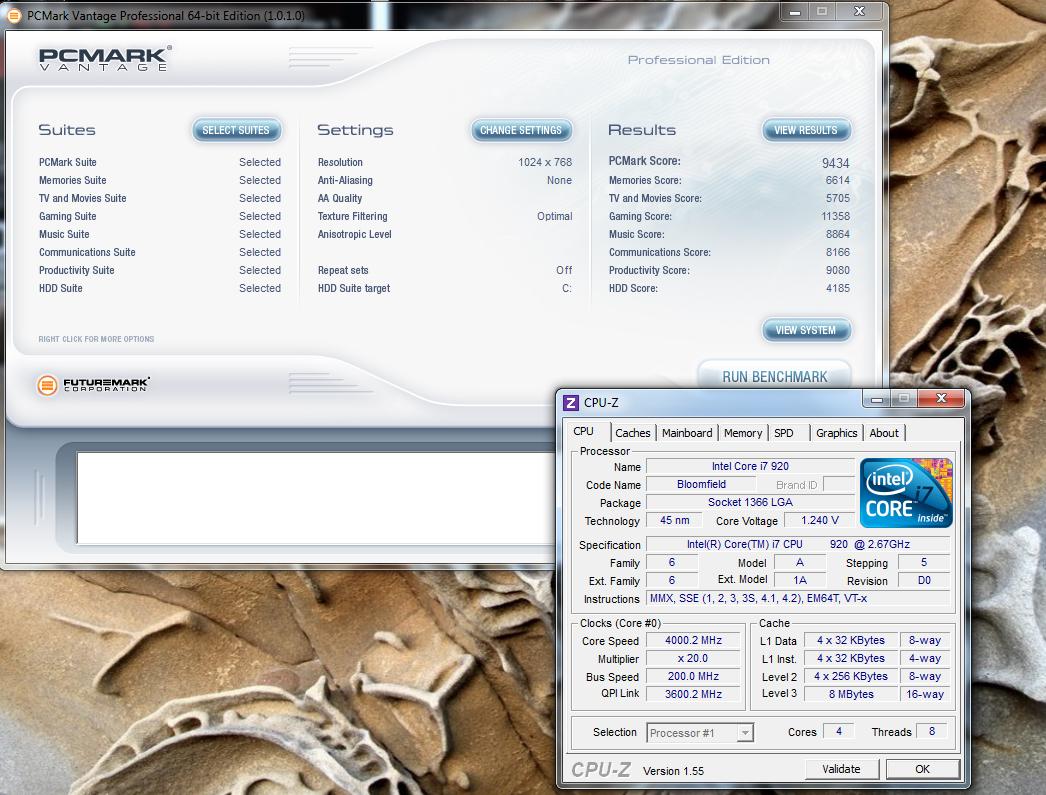The image size is (1046, 795).
Task: Click TV and Movies Score value 5705
Action: 837,198
